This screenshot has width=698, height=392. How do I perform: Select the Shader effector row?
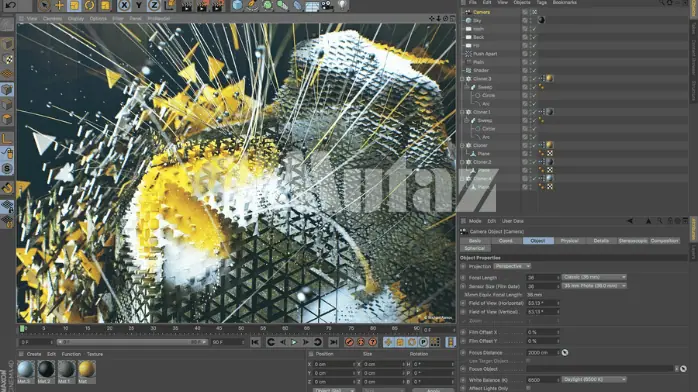[481, 70]
